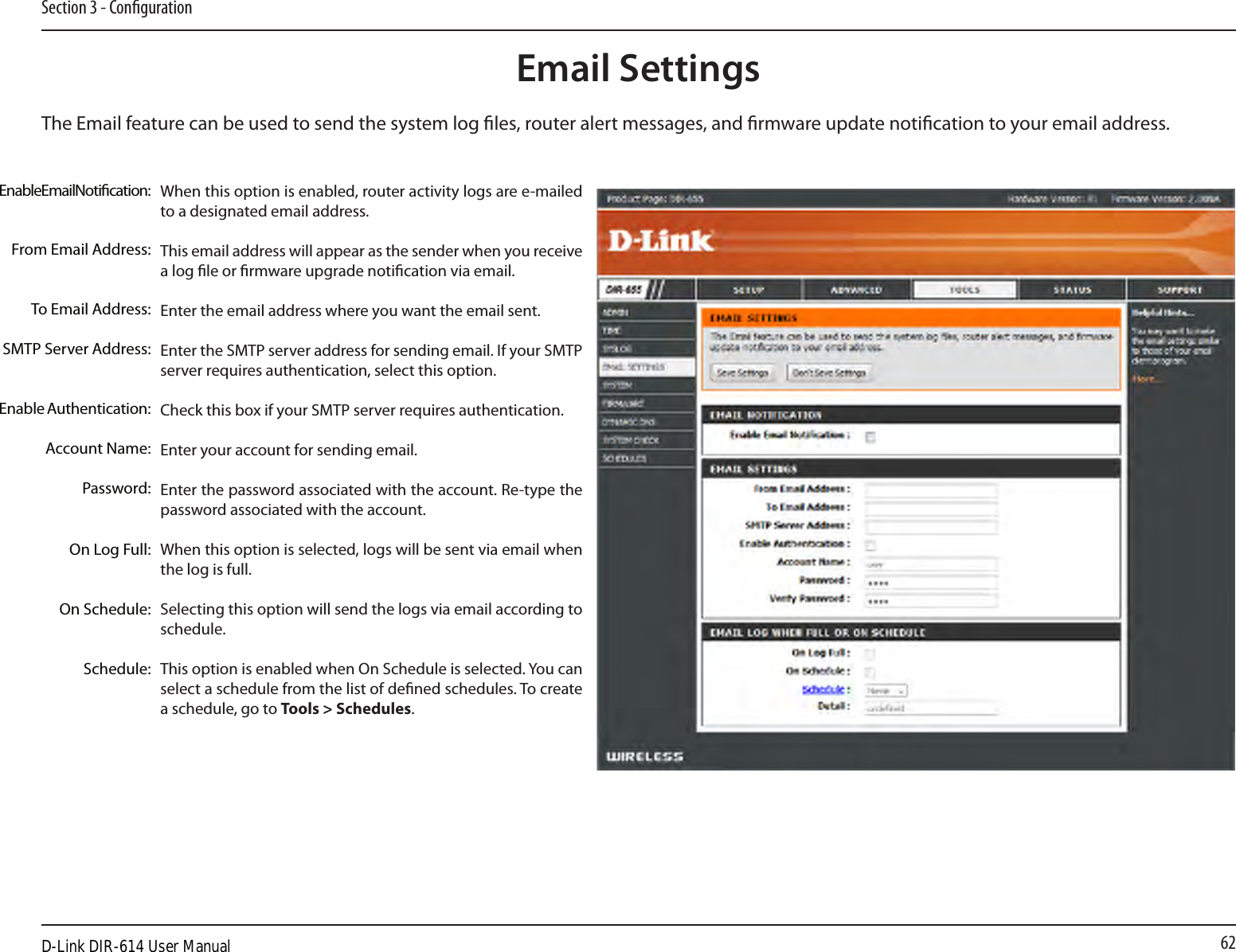Click the Verify Password field
The image size is (1236, 952).
(931, 601)
